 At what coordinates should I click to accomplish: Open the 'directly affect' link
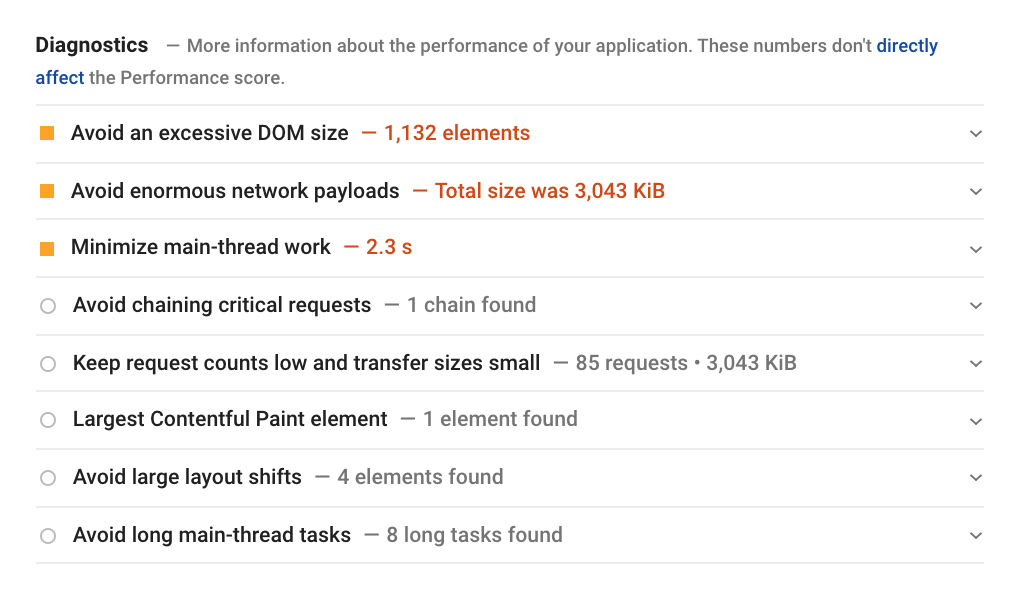[906, 46]
